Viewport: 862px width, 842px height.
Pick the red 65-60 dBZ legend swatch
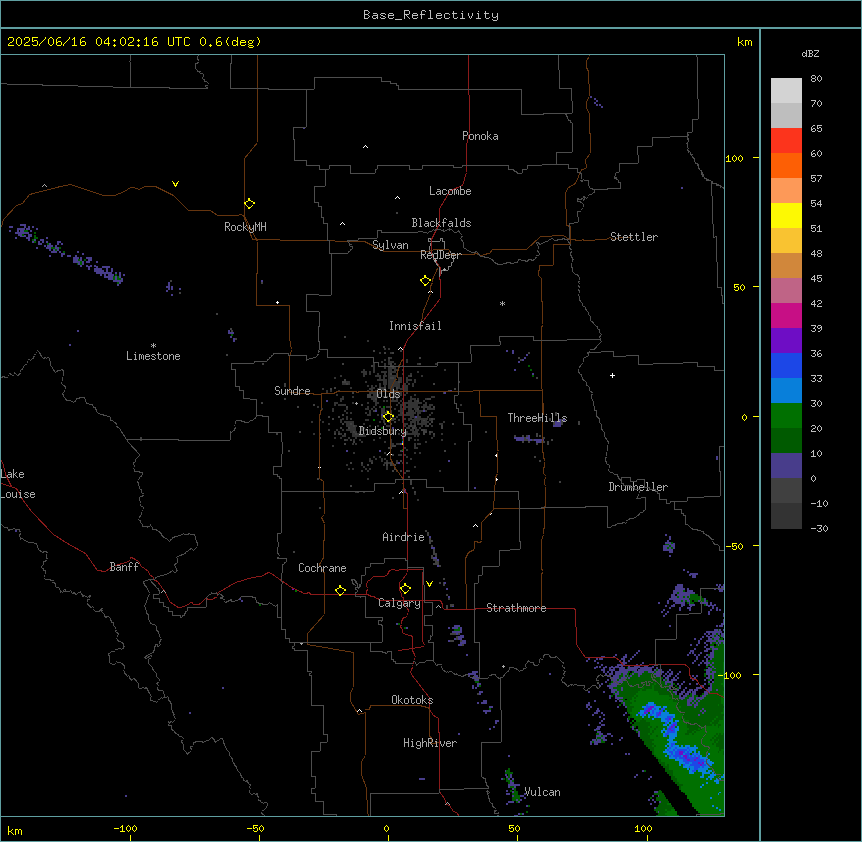coord(786,141)
